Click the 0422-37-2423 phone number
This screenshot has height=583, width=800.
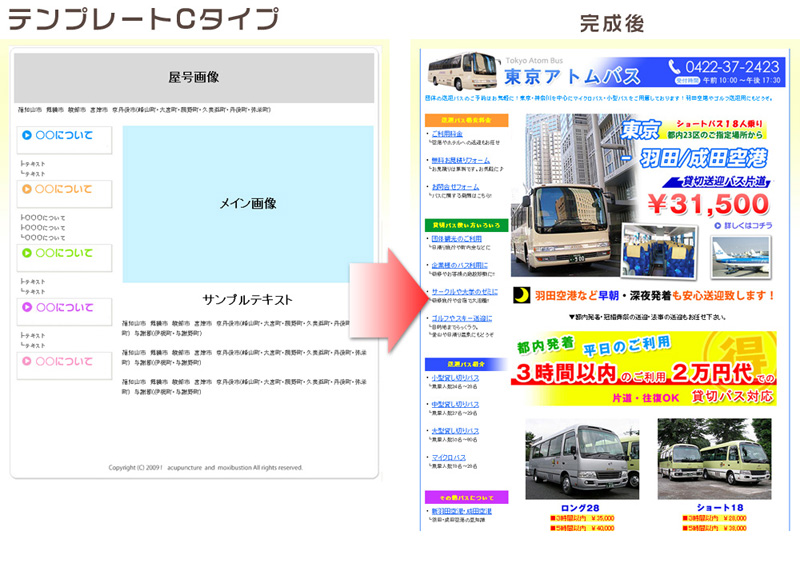tap(732, 67)
